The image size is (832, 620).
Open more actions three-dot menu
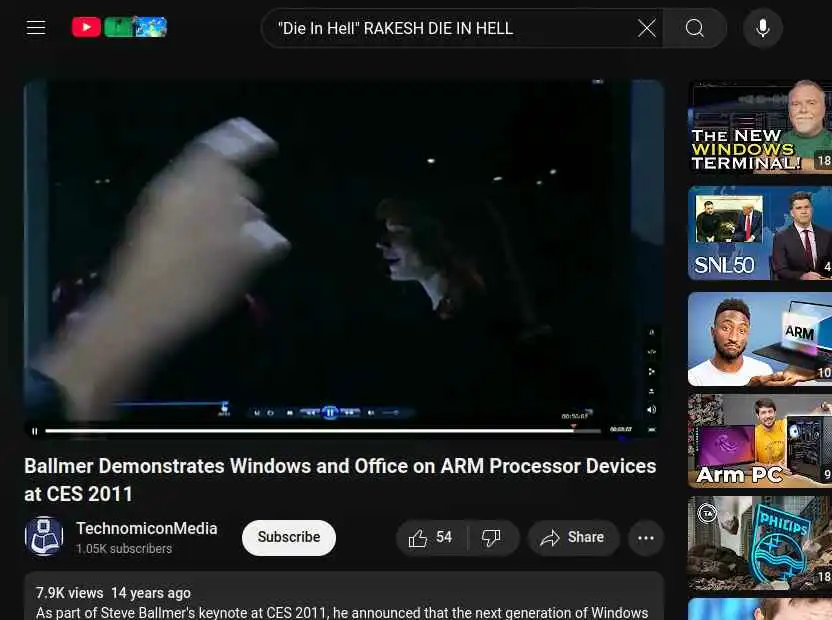(x=646, y=538)
